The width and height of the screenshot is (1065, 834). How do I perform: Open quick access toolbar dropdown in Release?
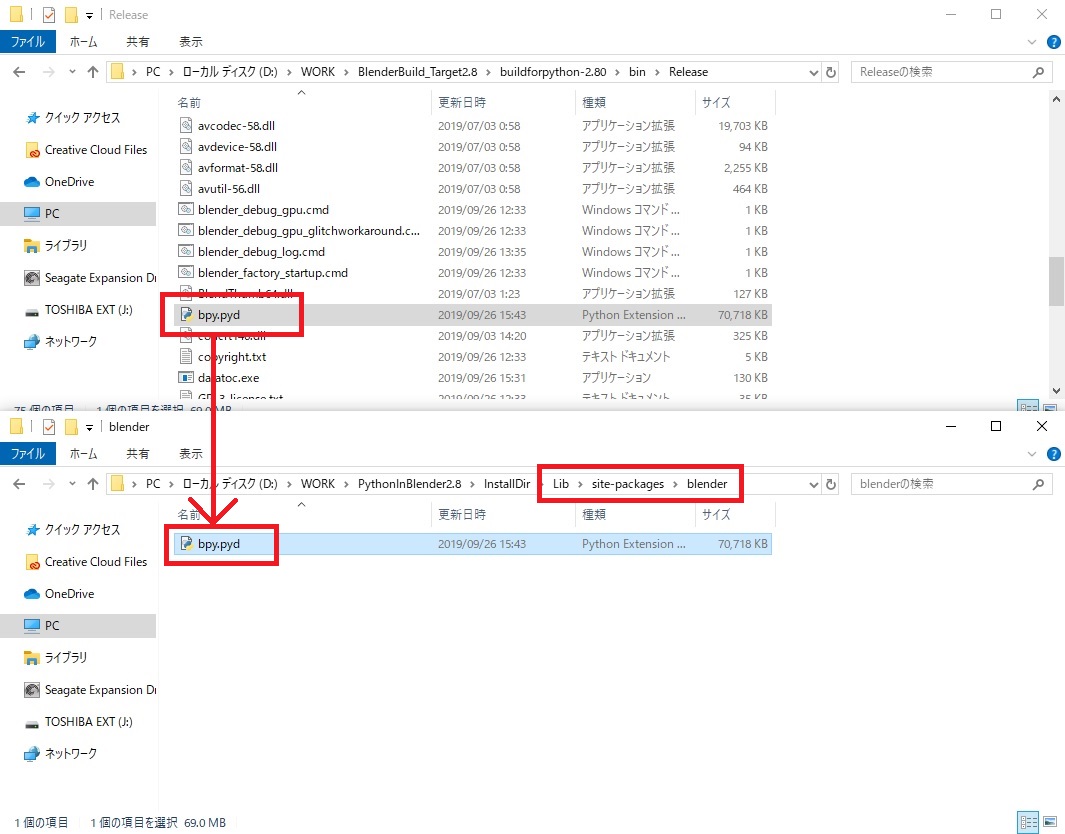click(89, 15)
